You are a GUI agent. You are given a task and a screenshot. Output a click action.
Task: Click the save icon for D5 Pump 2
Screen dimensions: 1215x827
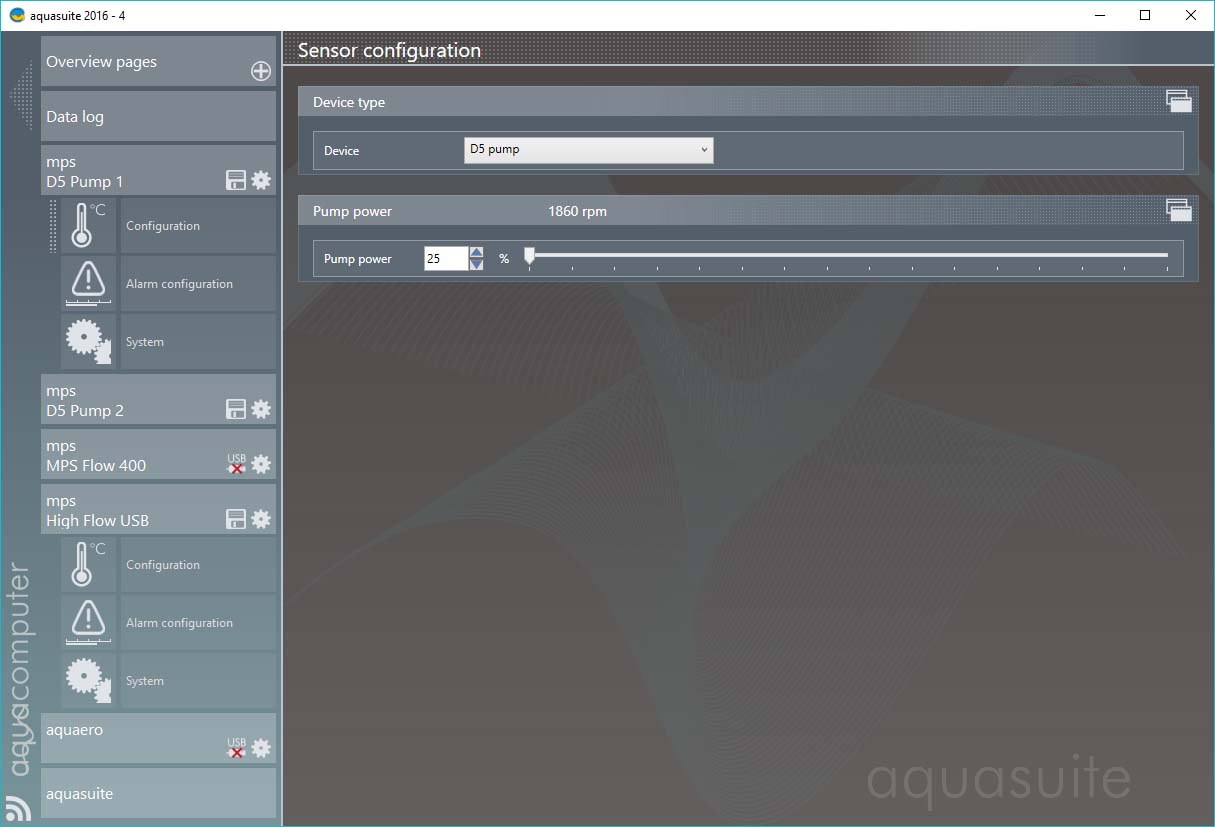click(236, 409)
